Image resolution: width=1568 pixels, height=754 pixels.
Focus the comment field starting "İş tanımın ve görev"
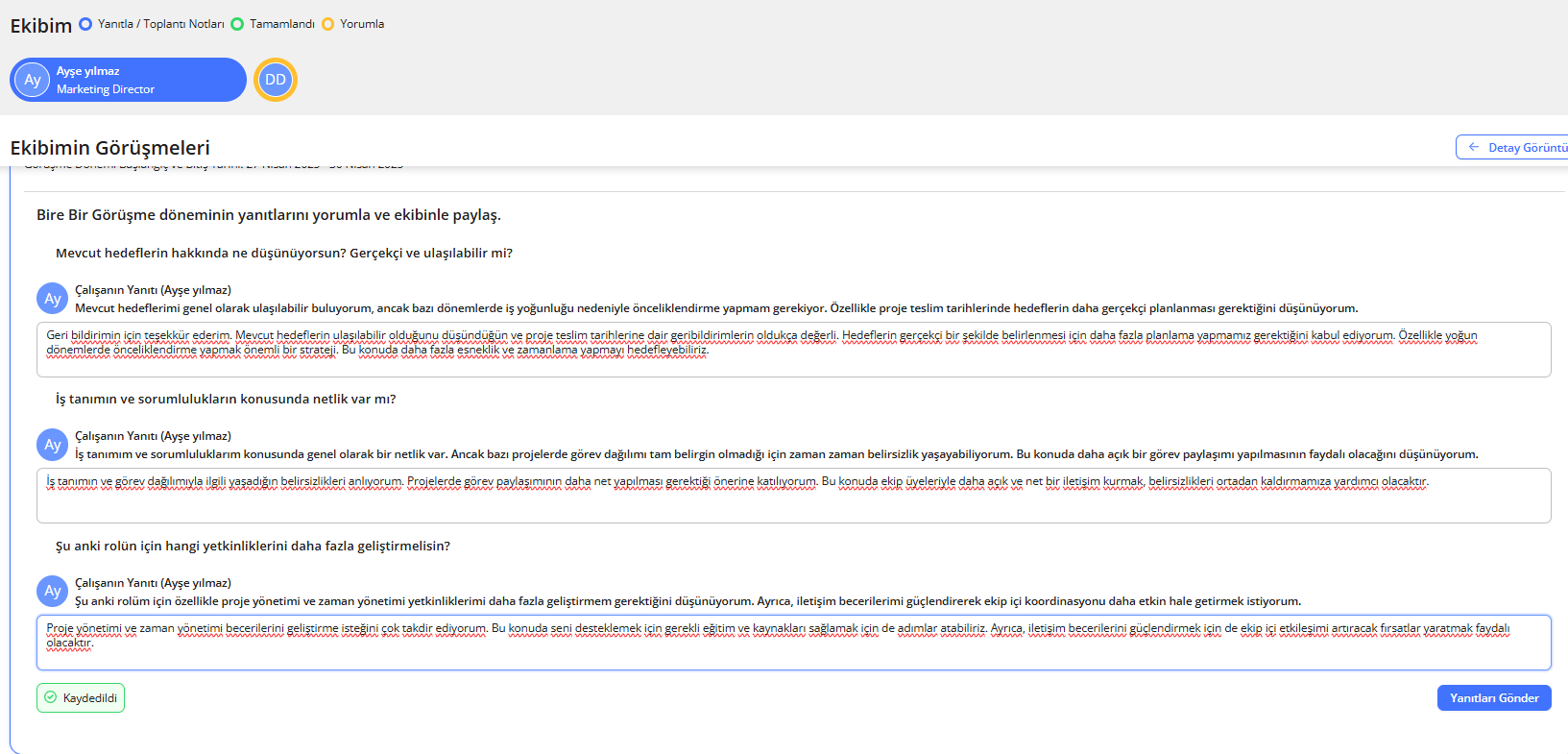(793, 501)
